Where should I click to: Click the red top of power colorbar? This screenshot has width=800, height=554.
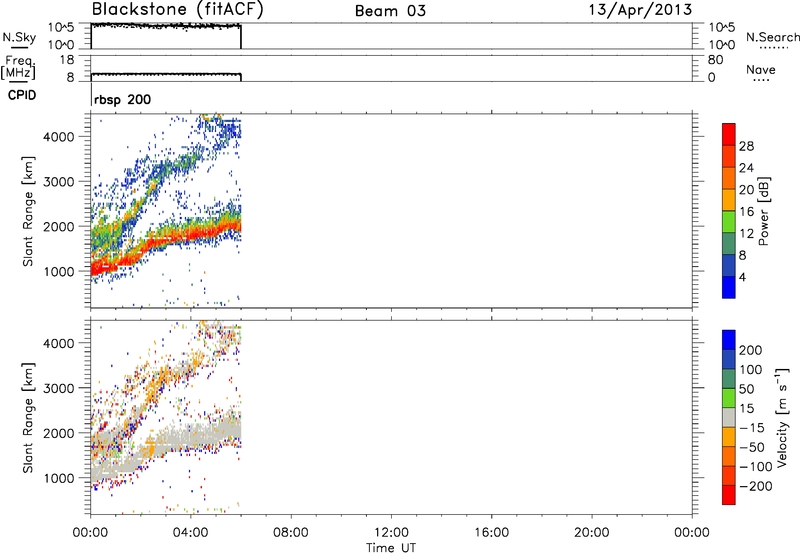click(729, 134)
